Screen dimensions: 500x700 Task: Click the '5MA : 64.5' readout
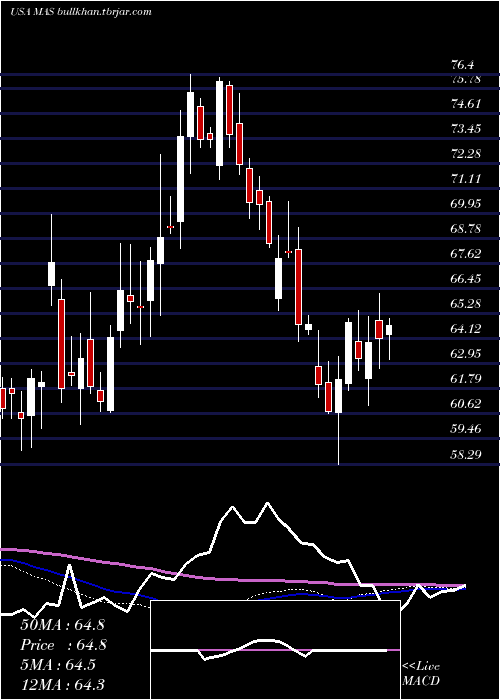click(58, 665)
